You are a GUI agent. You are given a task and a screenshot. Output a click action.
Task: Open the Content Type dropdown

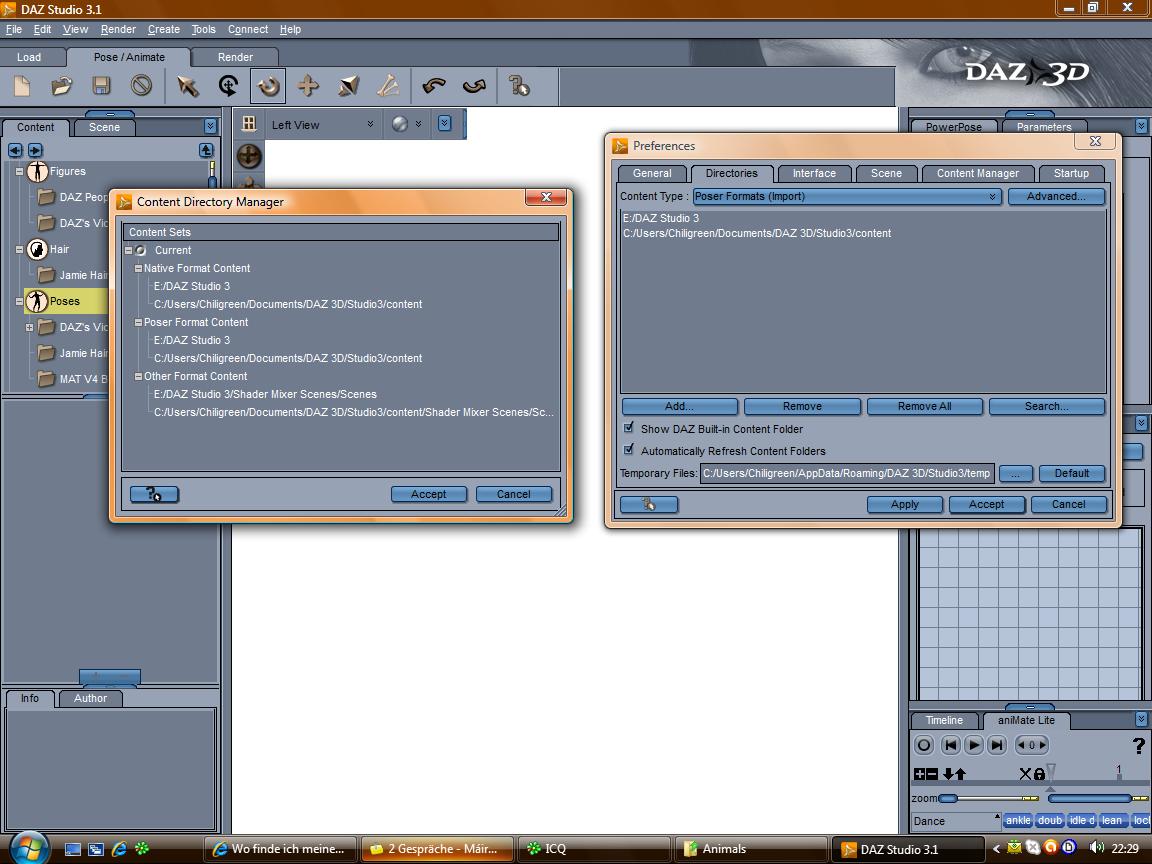pyautogui.click(x=846, y=196)
